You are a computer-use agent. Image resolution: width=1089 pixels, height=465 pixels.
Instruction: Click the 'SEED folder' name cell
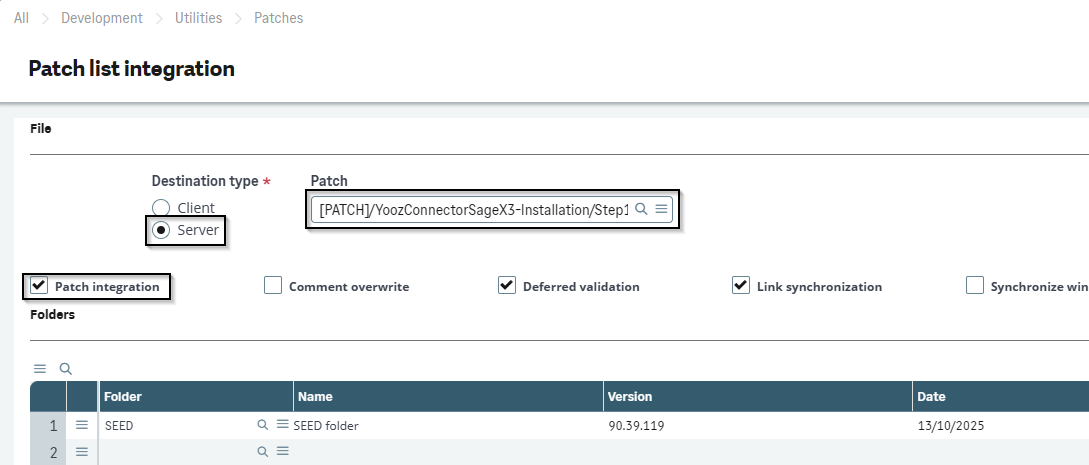click(x=326, y=425)
